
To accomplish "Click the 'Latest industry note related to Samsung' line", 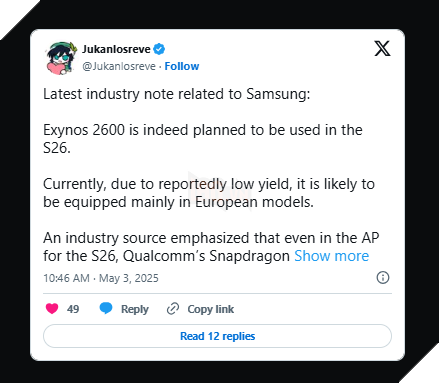I will point(177,94).
